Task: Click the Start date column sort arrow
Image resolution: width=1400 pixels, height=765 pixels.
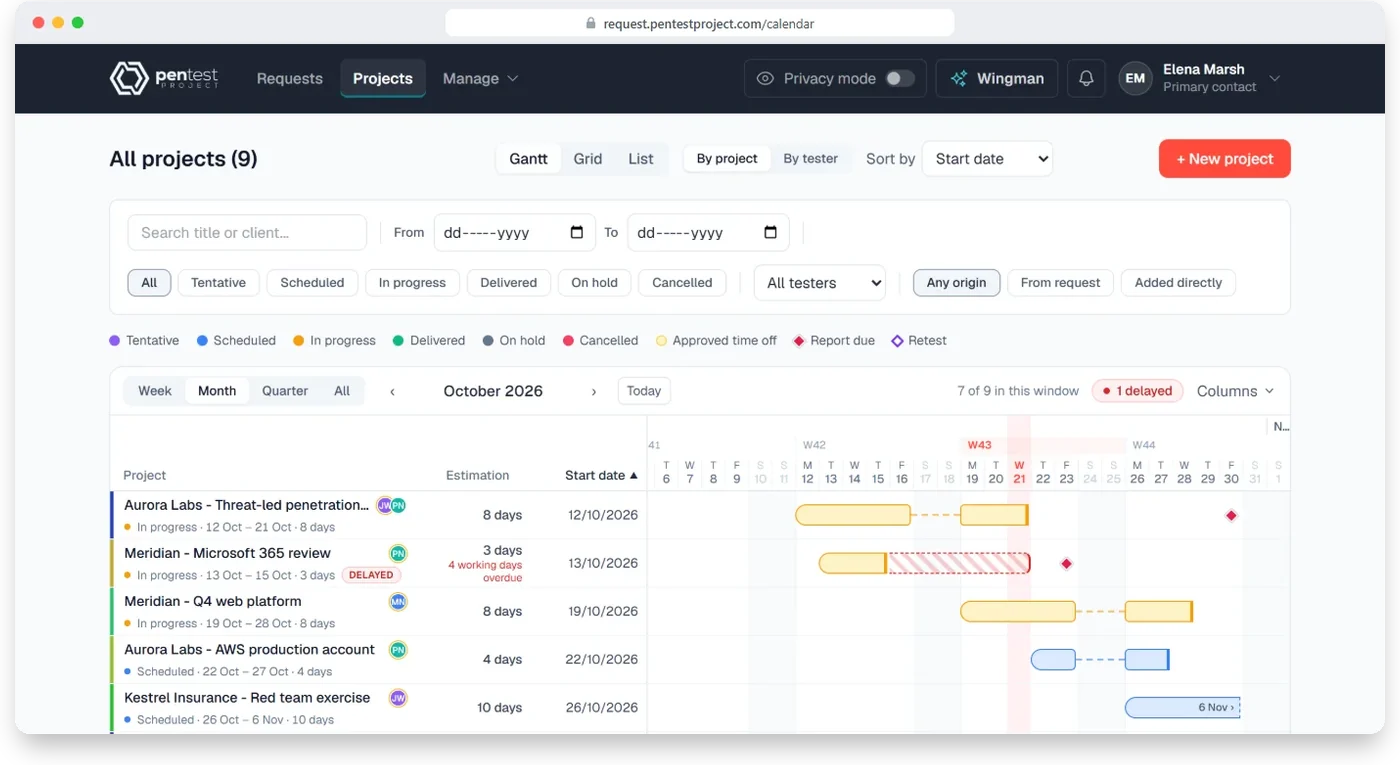Action: click(x=633, y=476)
